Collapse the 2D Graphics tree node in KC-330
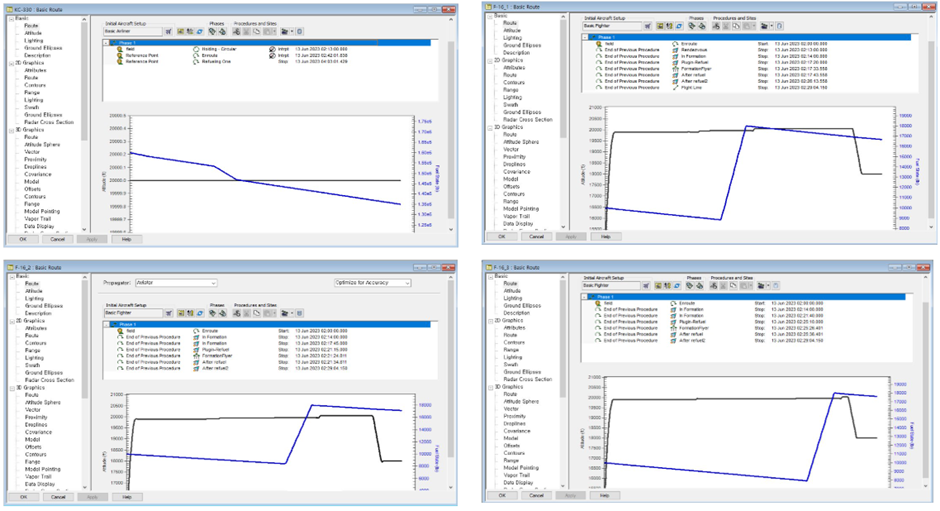Viewport: 940px width, 511px height. (x=11, y=63)
